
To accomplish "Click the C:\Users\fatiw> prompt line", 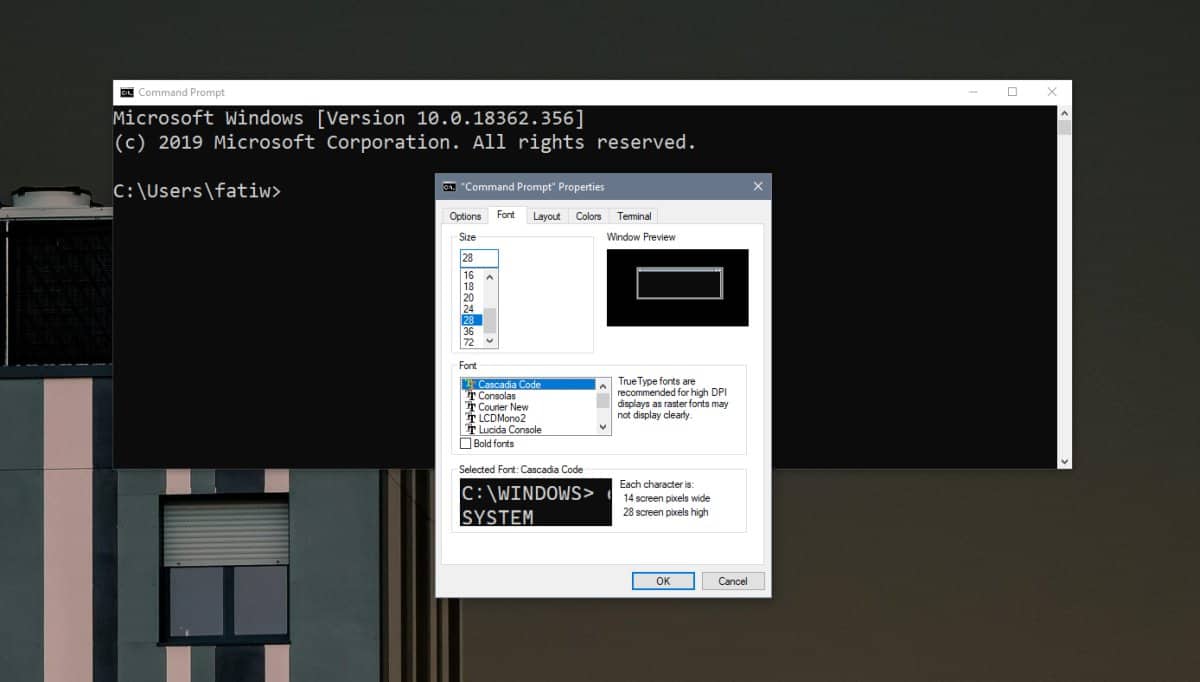I will click(197, 190).
